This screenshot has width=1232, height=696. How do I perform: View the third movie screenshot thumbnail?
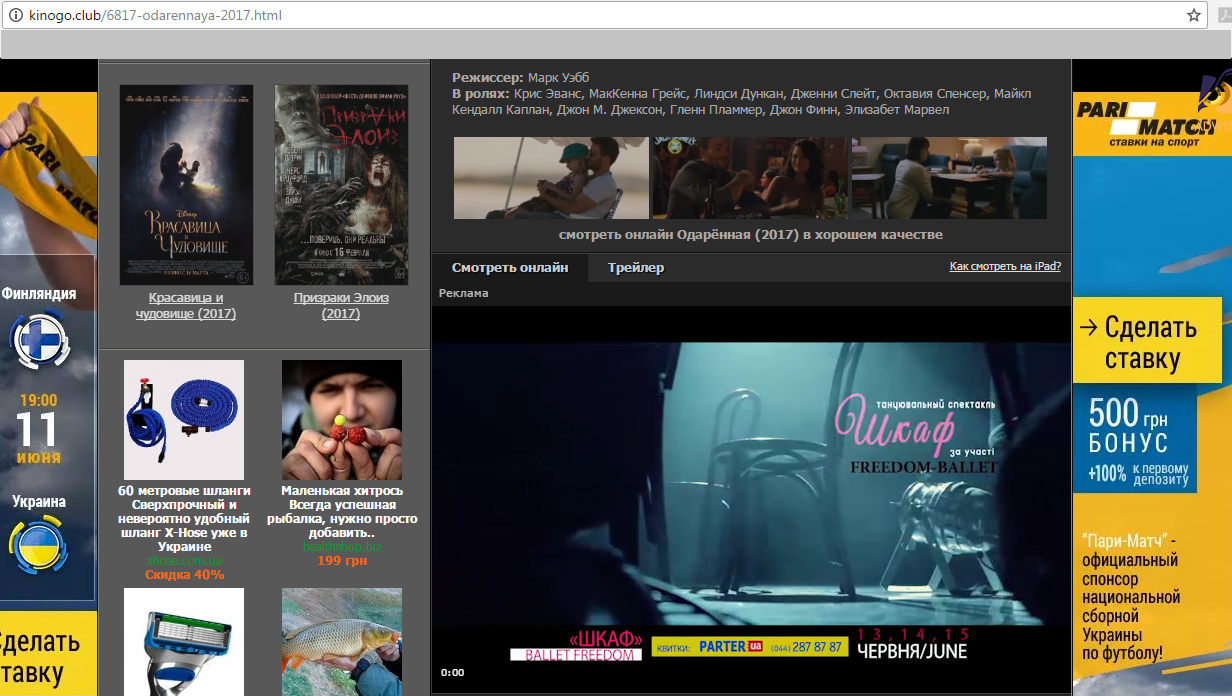click(948, 178)
